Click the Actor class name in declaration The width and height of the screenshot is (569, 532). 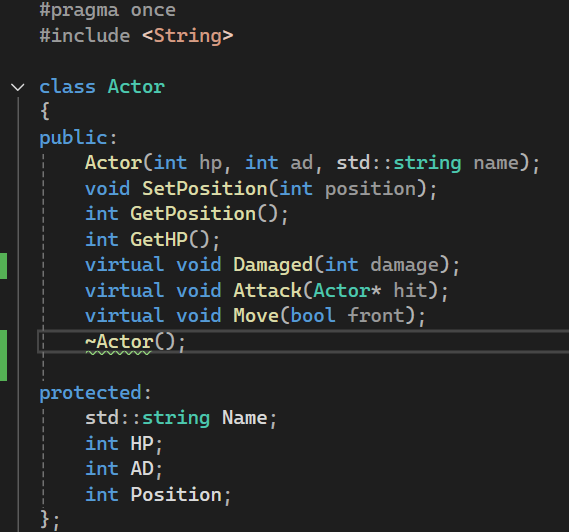[136, 87]
